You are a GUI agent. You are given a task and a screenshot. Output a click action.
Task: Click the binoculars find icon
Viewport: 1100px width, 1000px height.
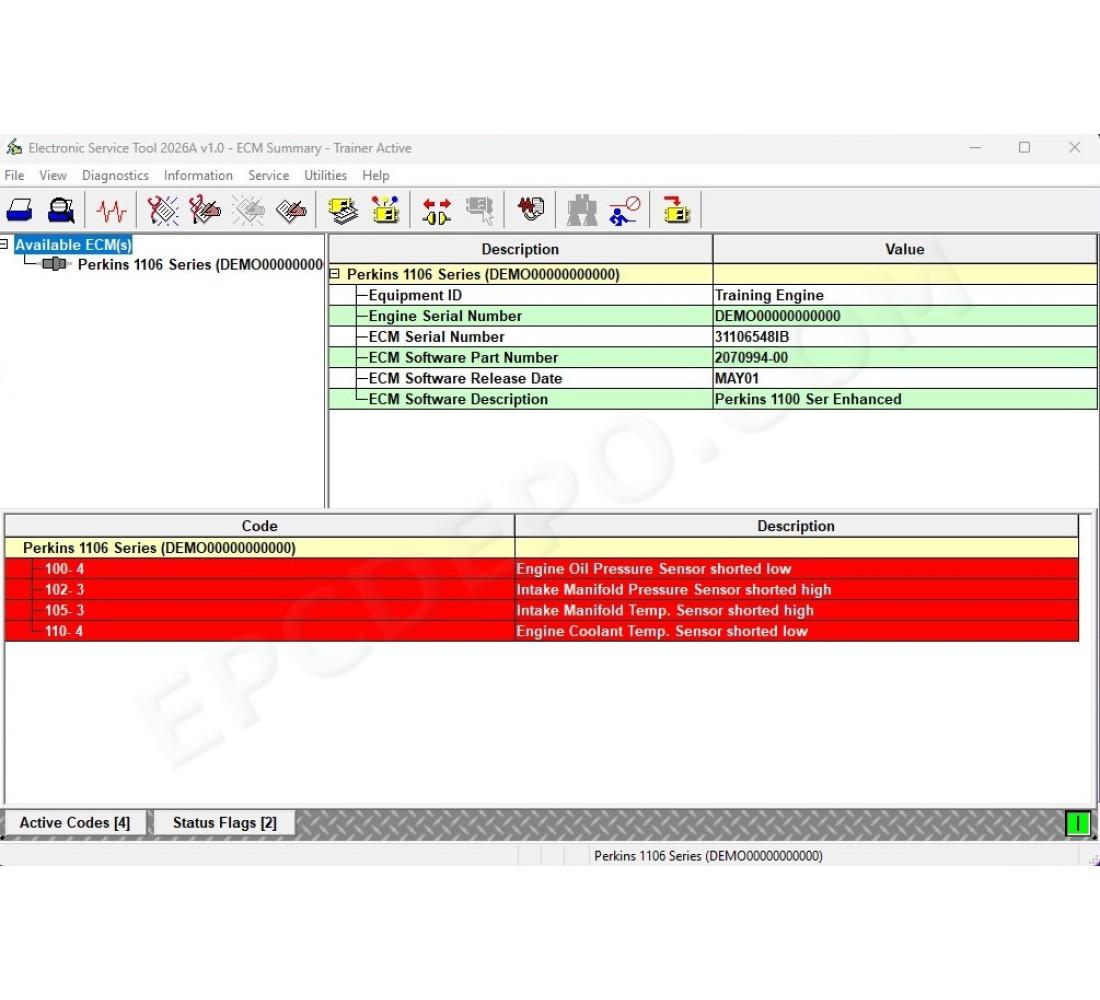[x=582, y=210]
